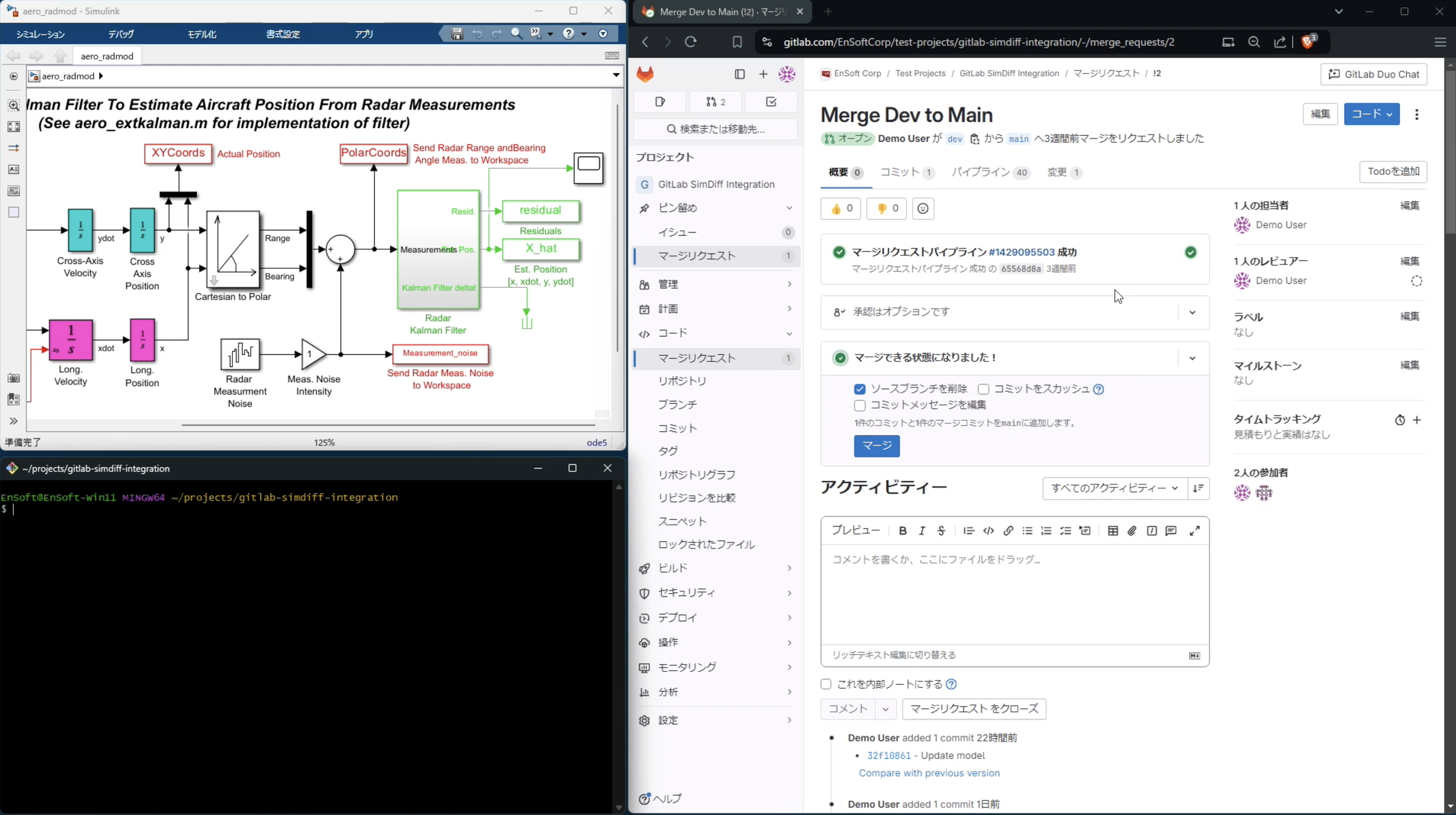Click the sidebar search field 検索または移動先
Viewport: 1456px width, 815px height.
pos(715,129)
